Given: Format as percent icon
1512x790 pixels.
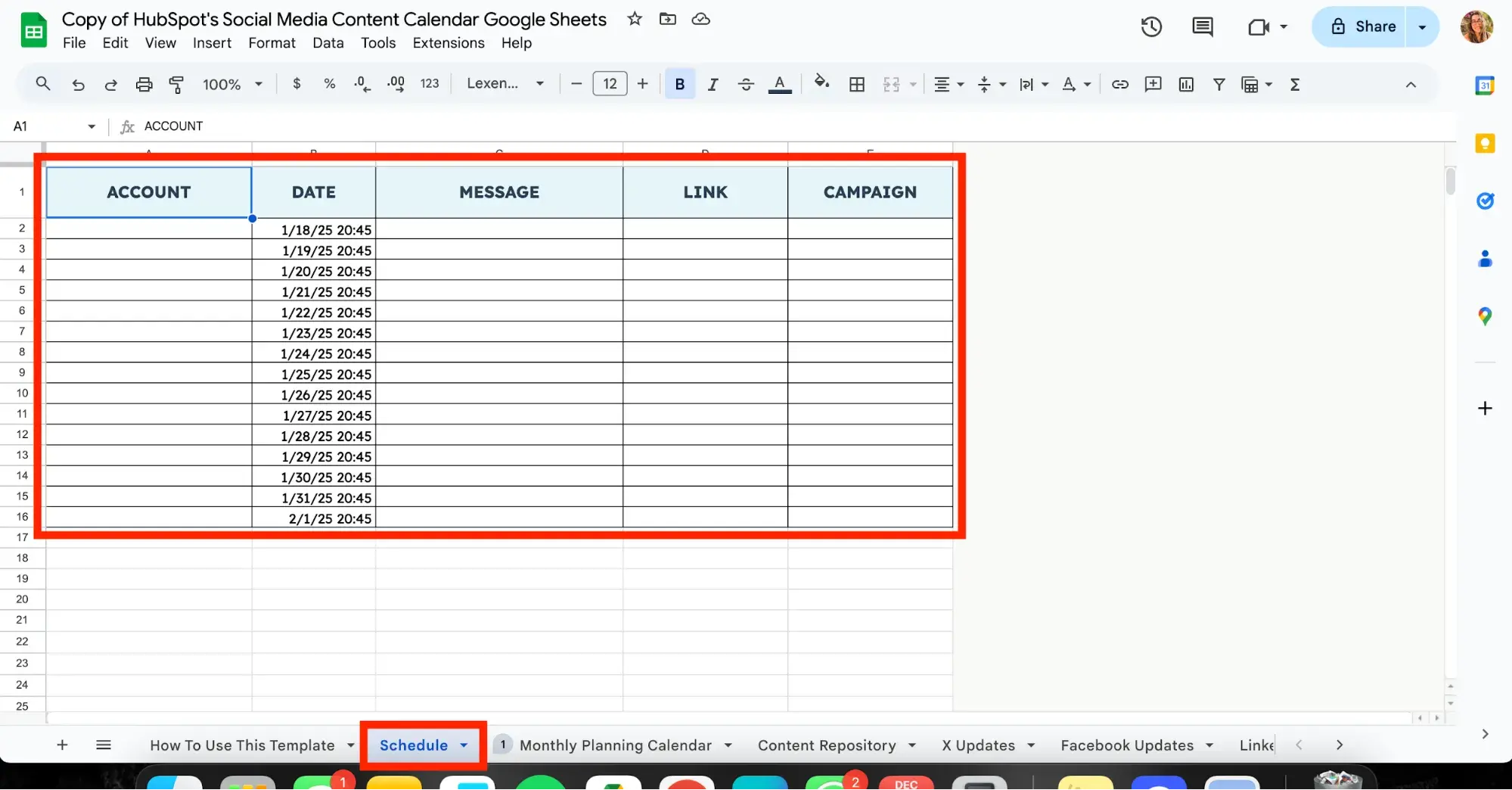Looking at the screenshot, I should (329, 84).
